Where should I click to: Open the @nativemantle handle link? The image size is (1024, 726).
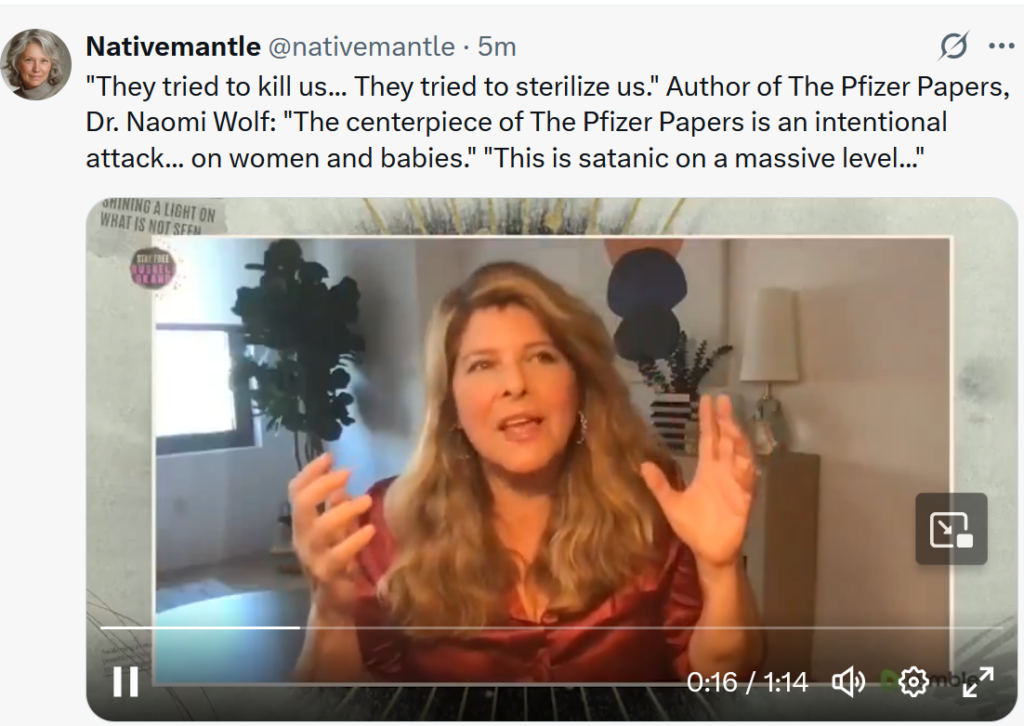pos(362,46)
